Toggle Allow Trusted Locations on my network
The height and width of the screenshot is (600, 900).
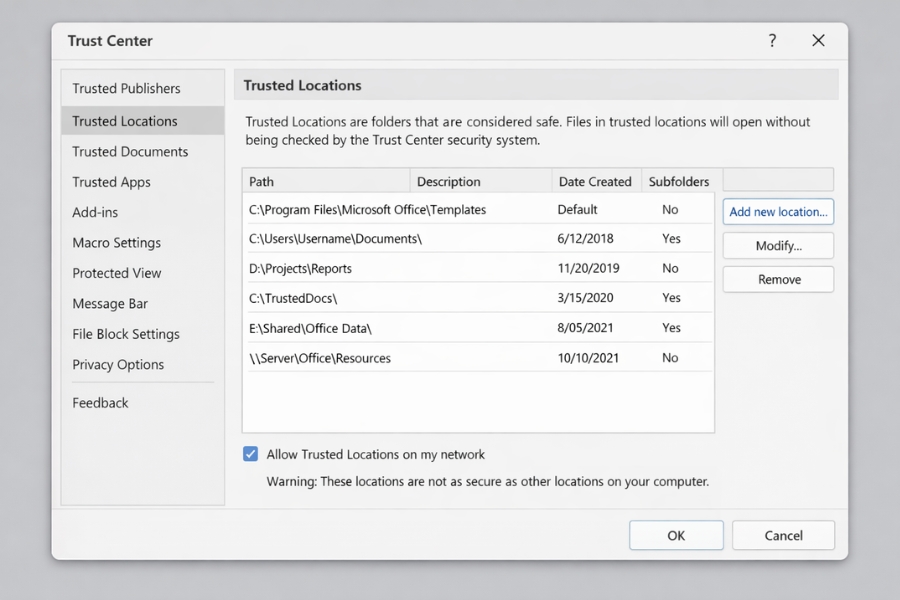(251, 454)
